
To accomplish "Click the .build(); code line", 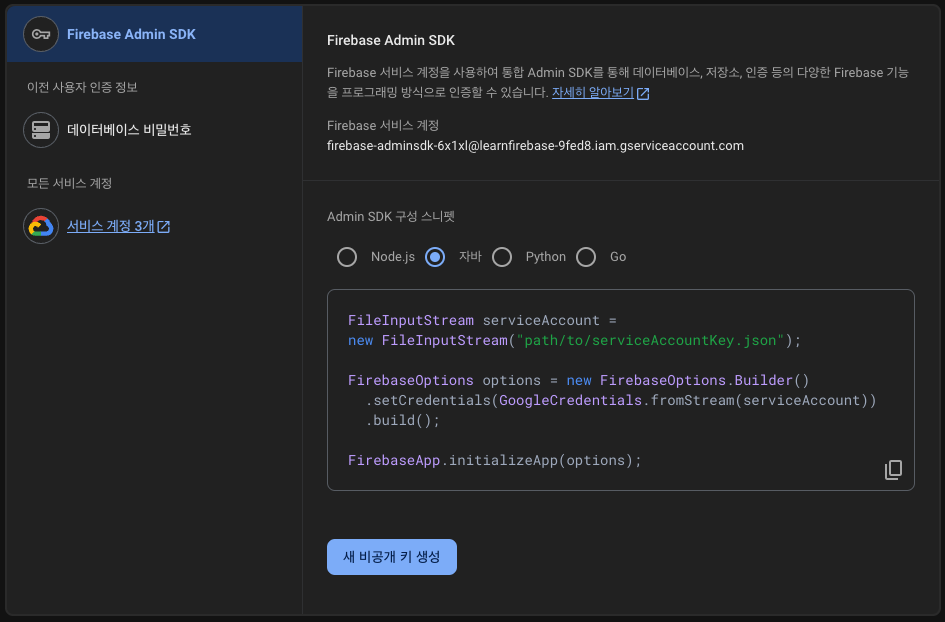I will click(x=403, y=420).
